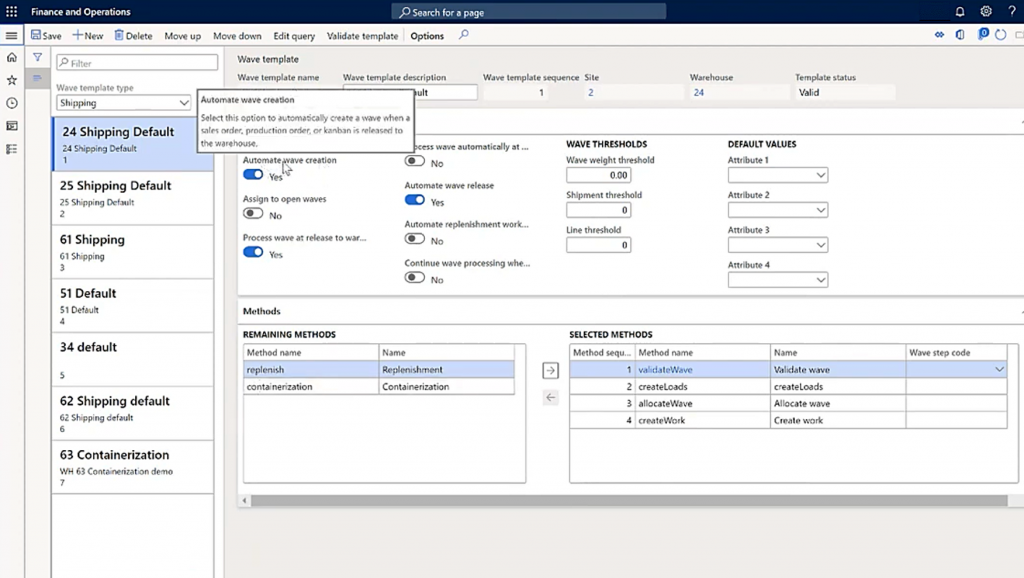Screen dimensions: 1024x578
Task: Click Validate template in action bar
Action: [x=362, y=36]
